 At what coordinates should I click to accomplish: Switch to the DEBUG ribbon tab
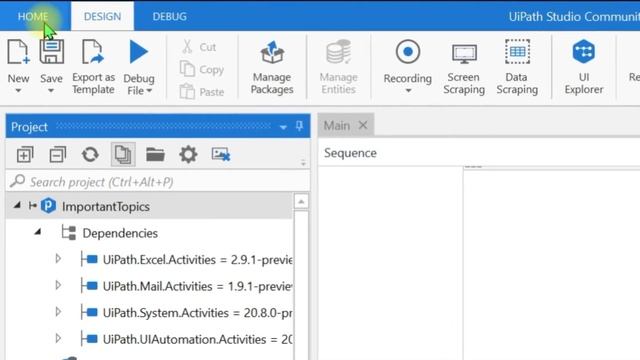[x=169, y=16]
